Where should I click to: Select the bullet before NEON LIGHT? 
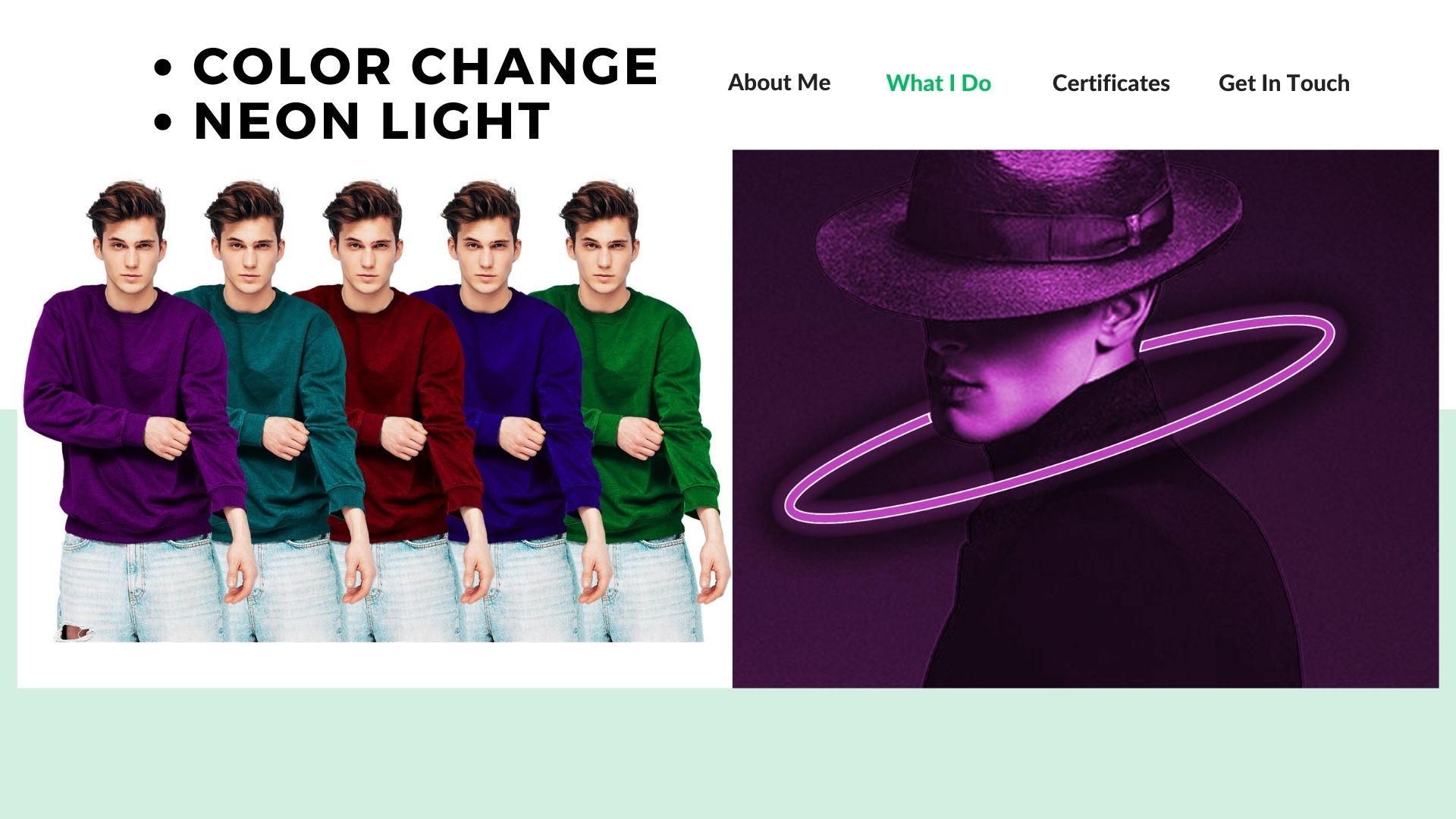163,122
